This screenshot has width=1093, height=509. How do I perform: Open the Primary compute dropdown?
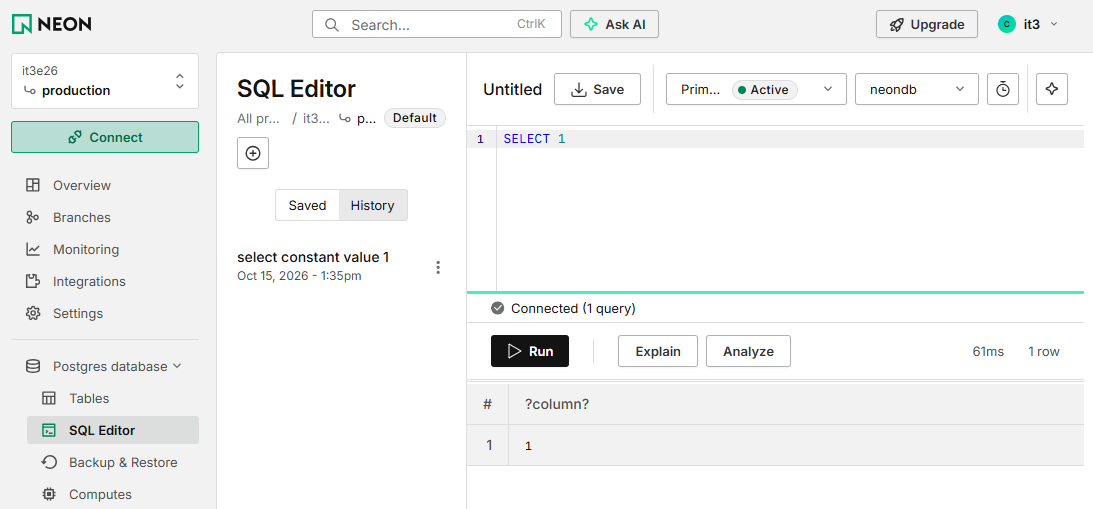(756, 89)
